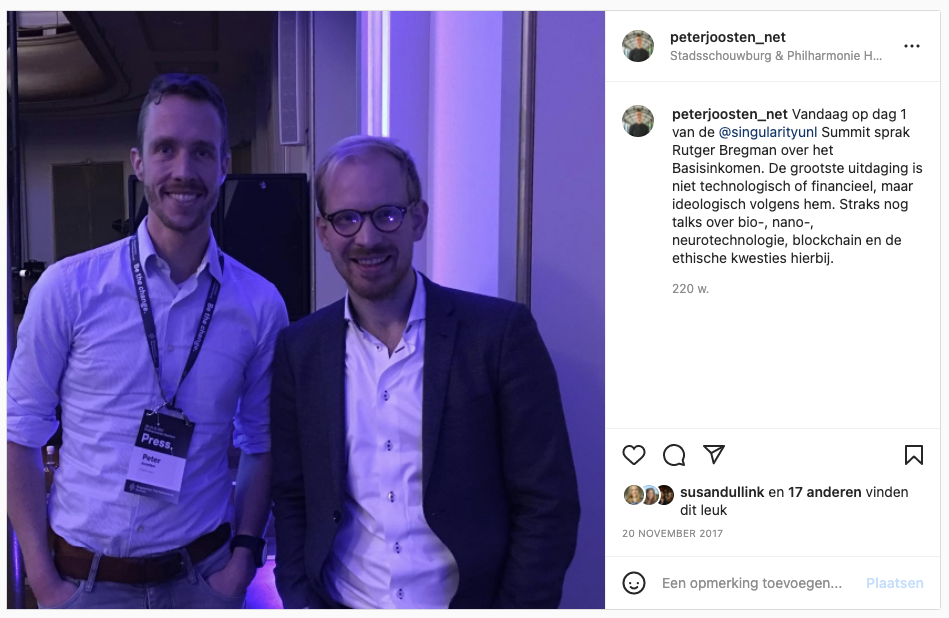
Task: Click the Plaatsen post button
Action: [x=895, y=583]
